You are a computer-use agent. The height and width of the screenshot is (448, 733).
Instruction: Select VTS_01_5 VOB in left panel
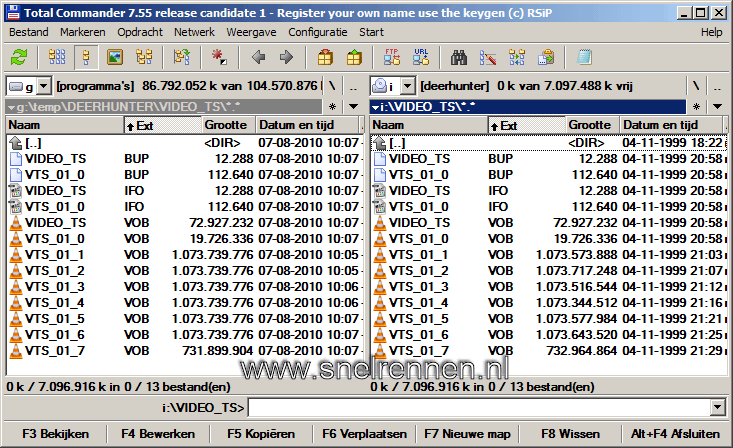[186, 319]
